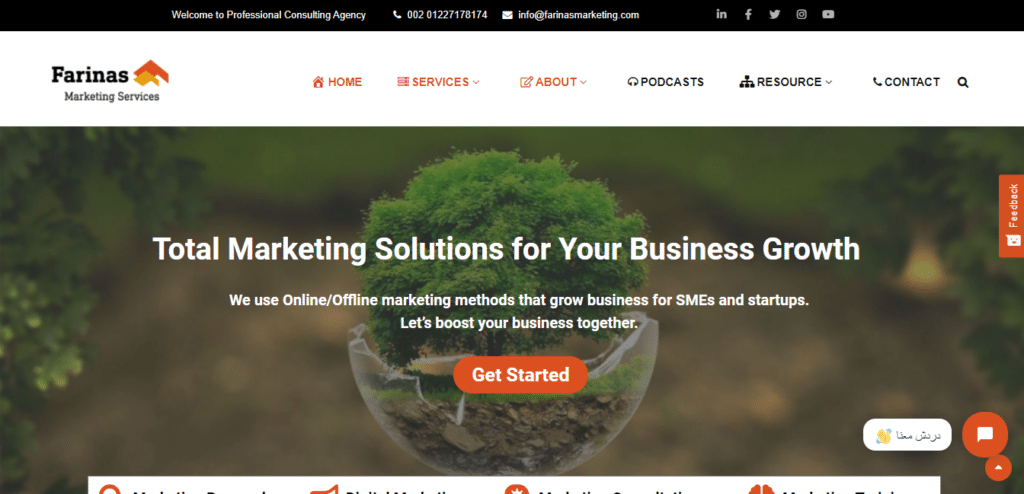Open the Contact menu item
The height and width of the screenshot is (494, 1024).
(x=906, y=82)
